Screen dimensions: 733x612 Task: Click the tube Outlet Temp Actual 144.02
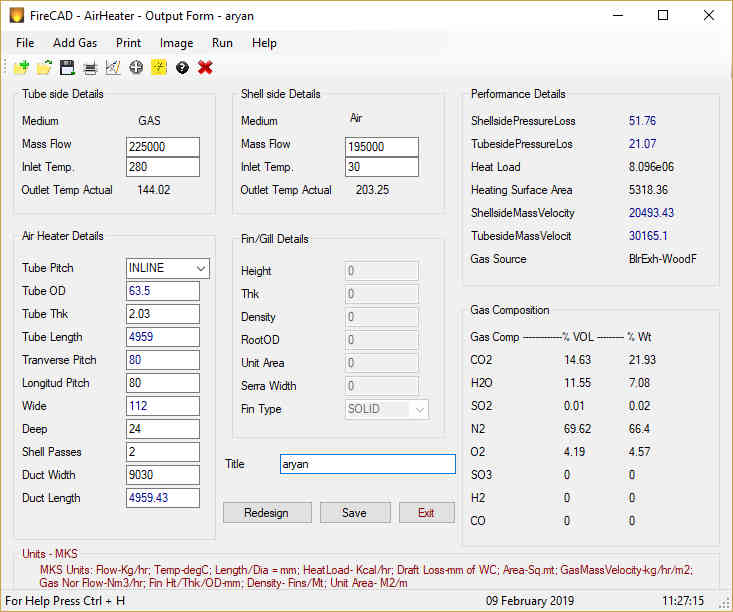coord(153,190)
